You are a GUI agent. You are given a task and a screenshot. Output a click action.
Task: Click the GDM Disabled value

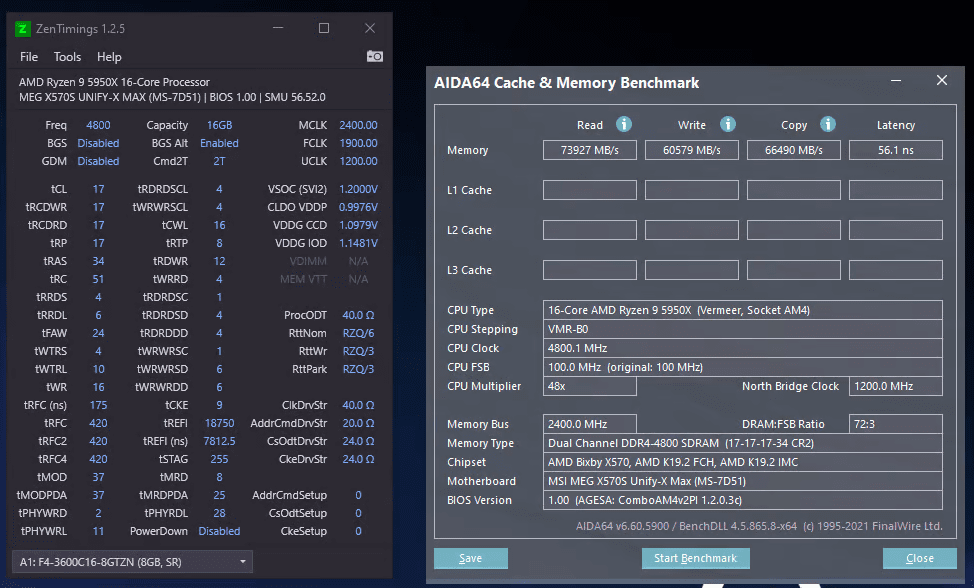click(x=98, y=161)
